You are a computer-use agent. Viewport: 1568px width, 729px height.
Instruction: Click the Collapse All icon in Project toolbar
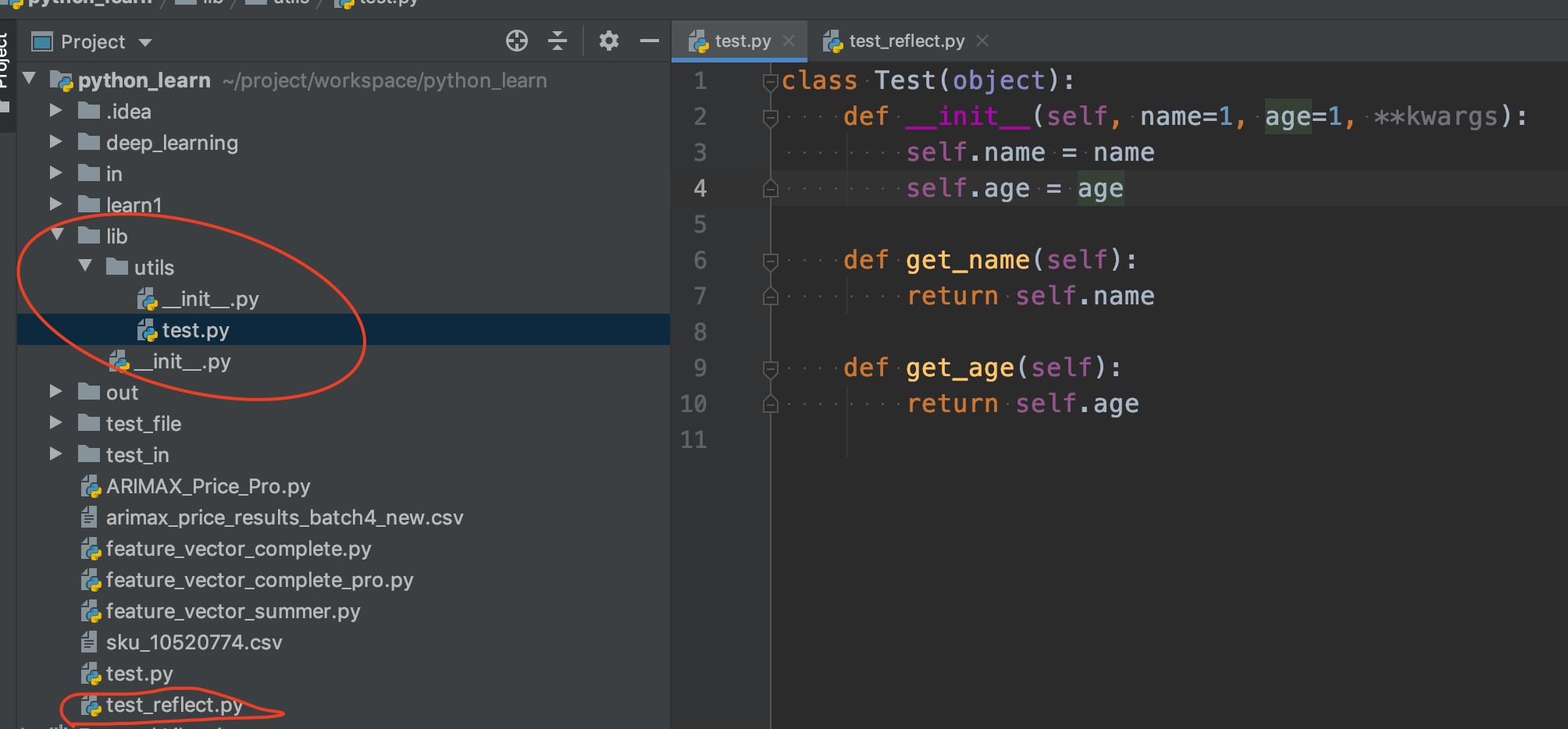(558, 41)
